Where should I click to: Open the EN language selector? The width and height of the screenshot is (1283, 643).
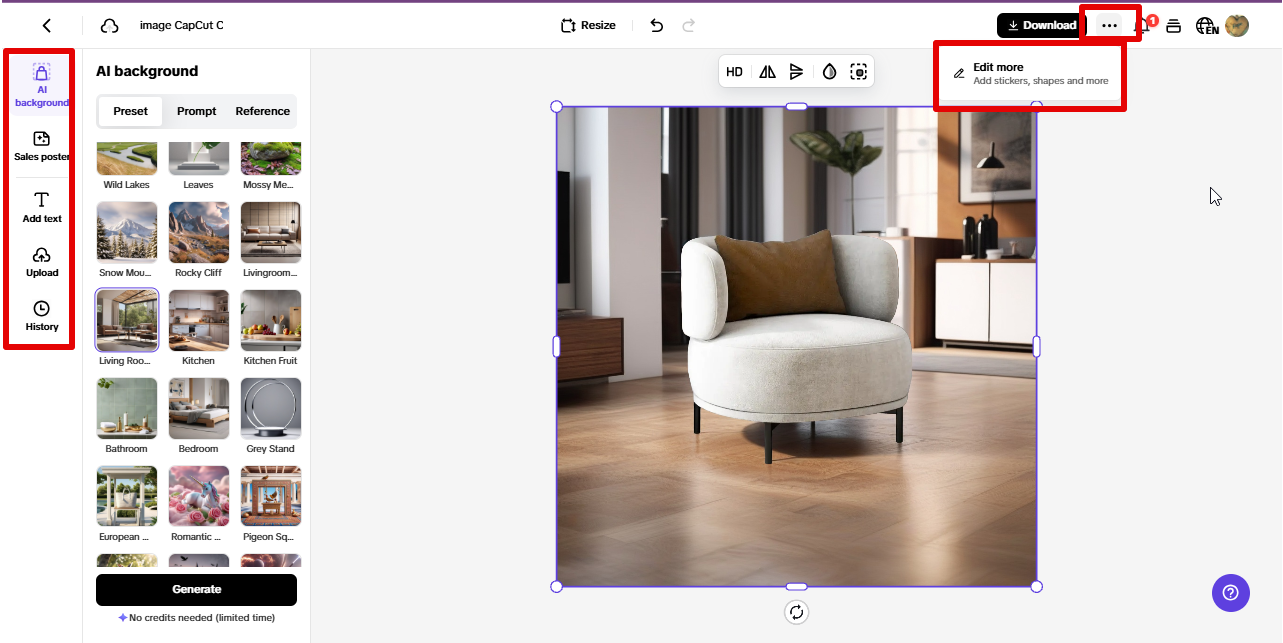(x=1206, y=25)
